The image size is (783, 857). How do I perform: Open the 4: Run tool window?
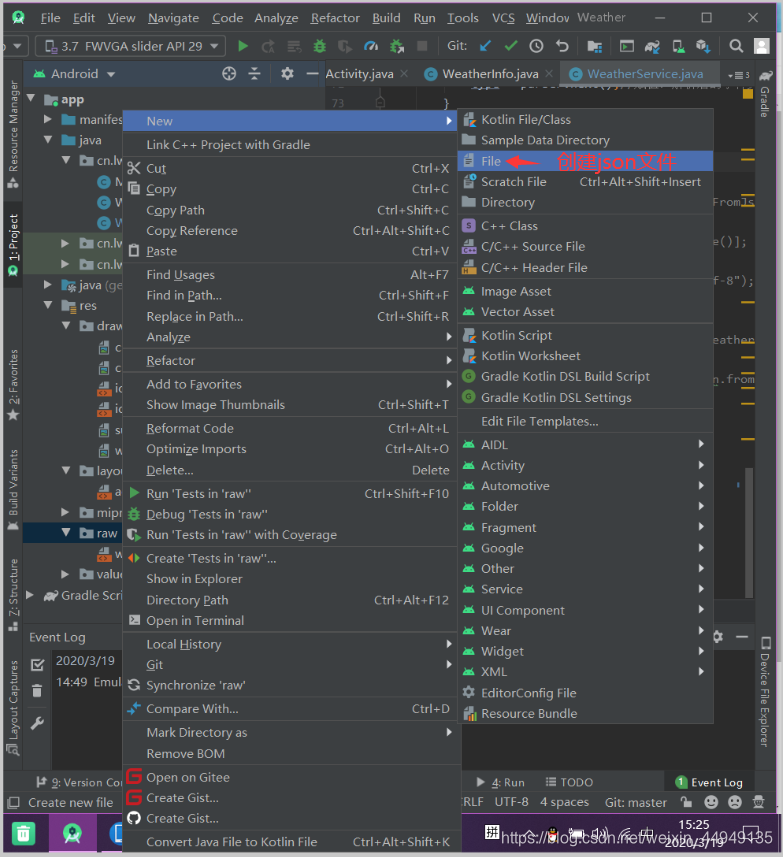pyautogui.click(x=500, y=782)
